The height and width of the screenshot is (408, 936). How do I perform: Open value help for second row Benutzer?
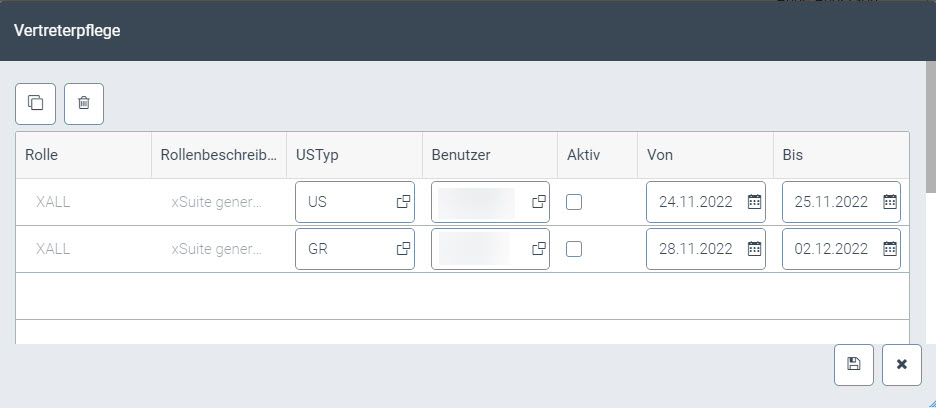tap(539, 249)
